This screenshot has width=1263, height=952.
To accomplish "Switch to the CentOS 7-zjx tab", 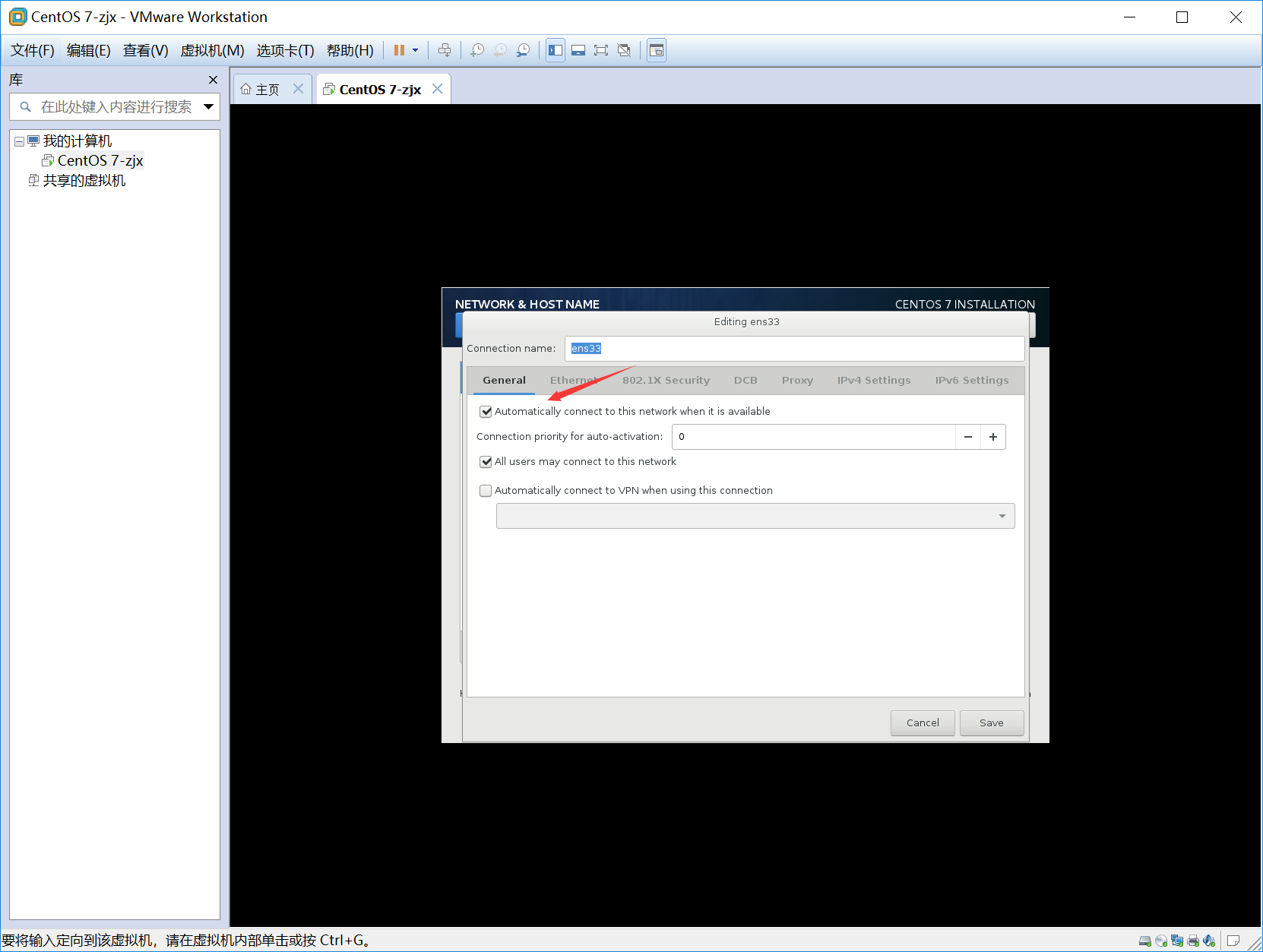I will tap(372, 90).
